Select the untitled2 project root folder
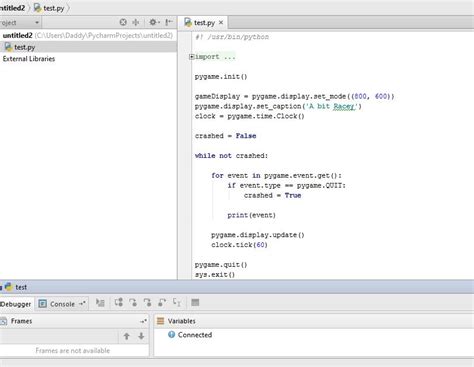Viewport: 474px width, 367px height. click(88, 35)
